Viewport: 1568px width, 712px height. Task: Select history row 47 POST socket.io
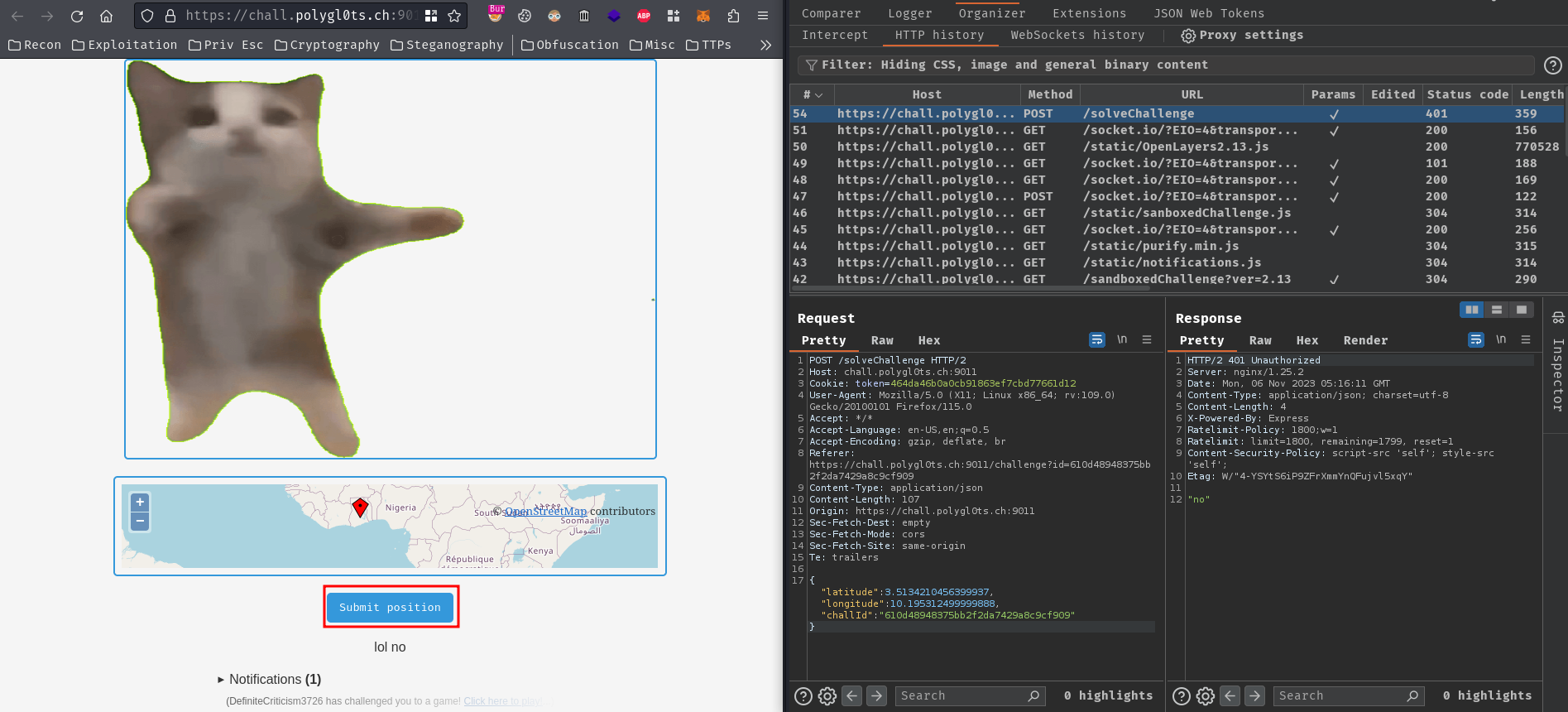1177,196
